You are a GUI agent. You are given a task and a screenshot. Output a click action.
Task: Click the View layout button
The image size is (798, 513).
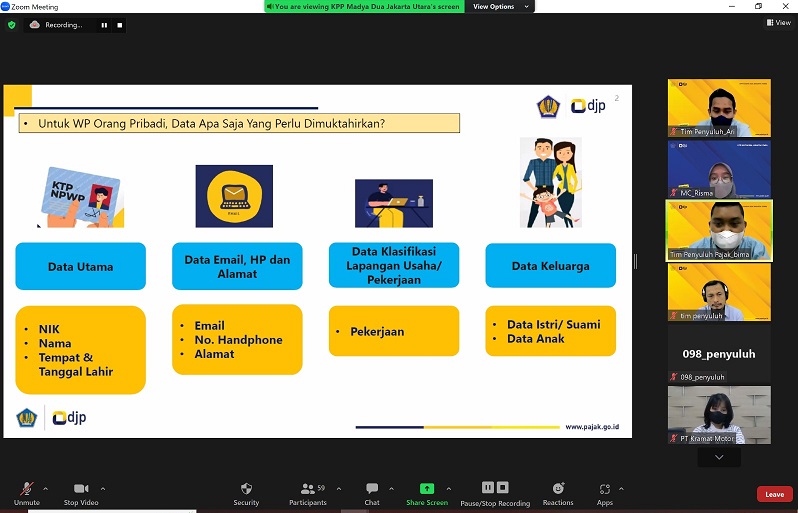(779, 23)
